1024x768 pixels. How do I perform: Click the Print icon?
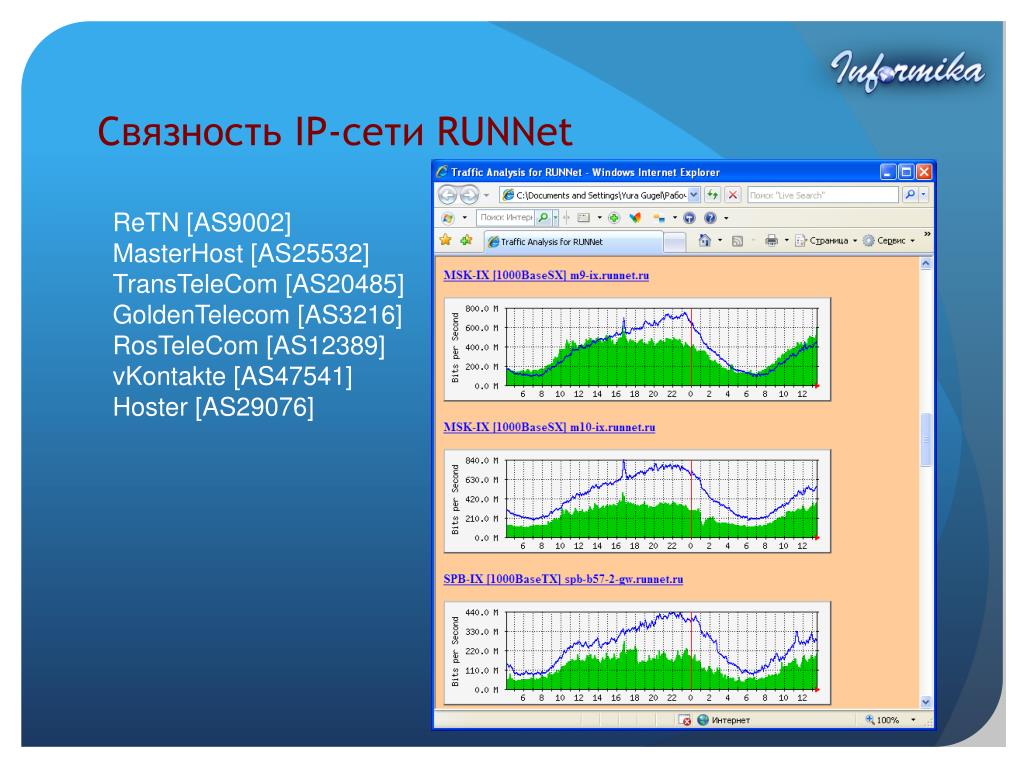[771, 240]
